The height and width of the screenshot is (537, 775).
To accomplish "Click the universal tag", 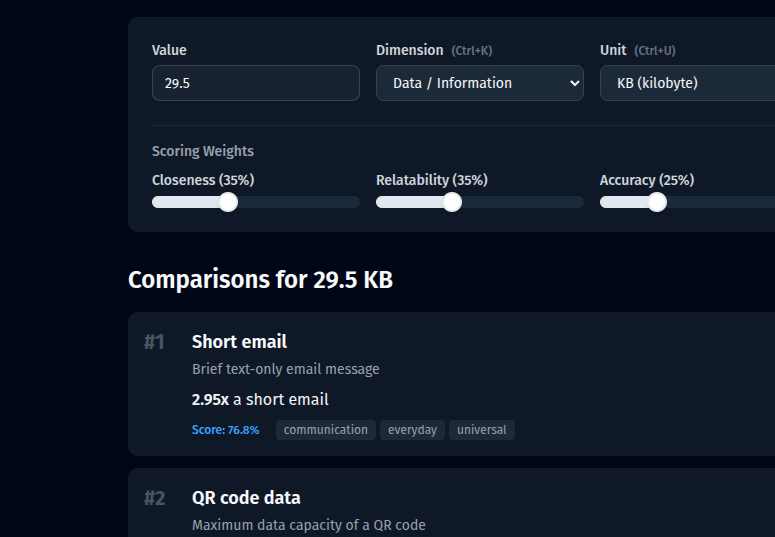I will pos(481,430).
